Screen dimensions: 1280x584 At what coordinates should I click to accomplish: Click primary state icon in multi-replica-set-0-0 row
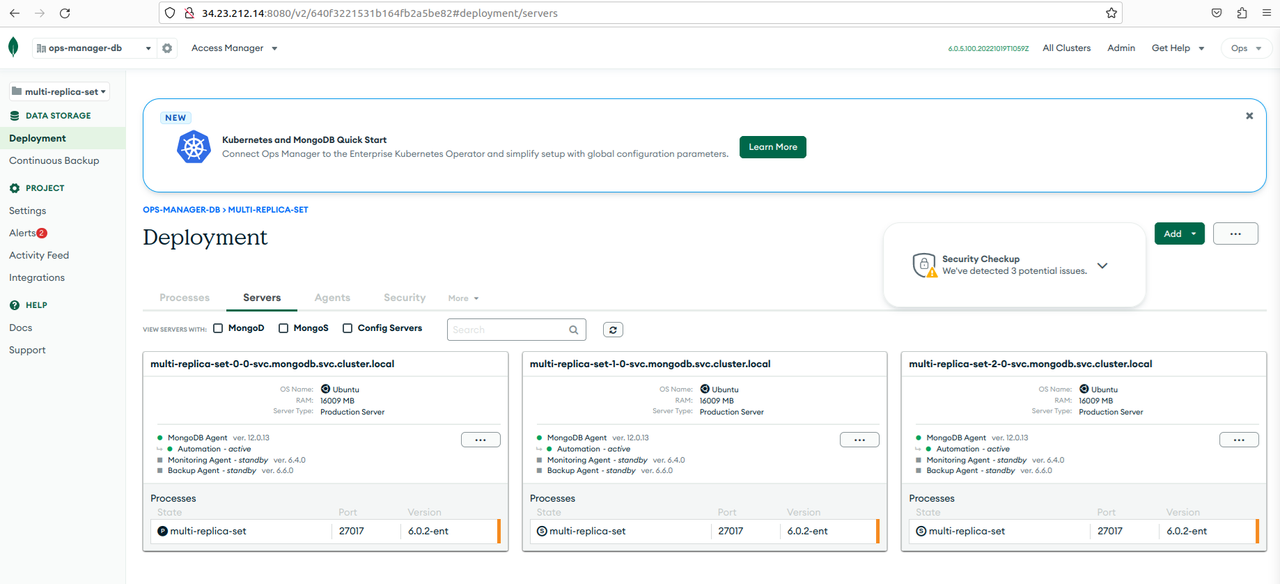[x=163, y=531]
